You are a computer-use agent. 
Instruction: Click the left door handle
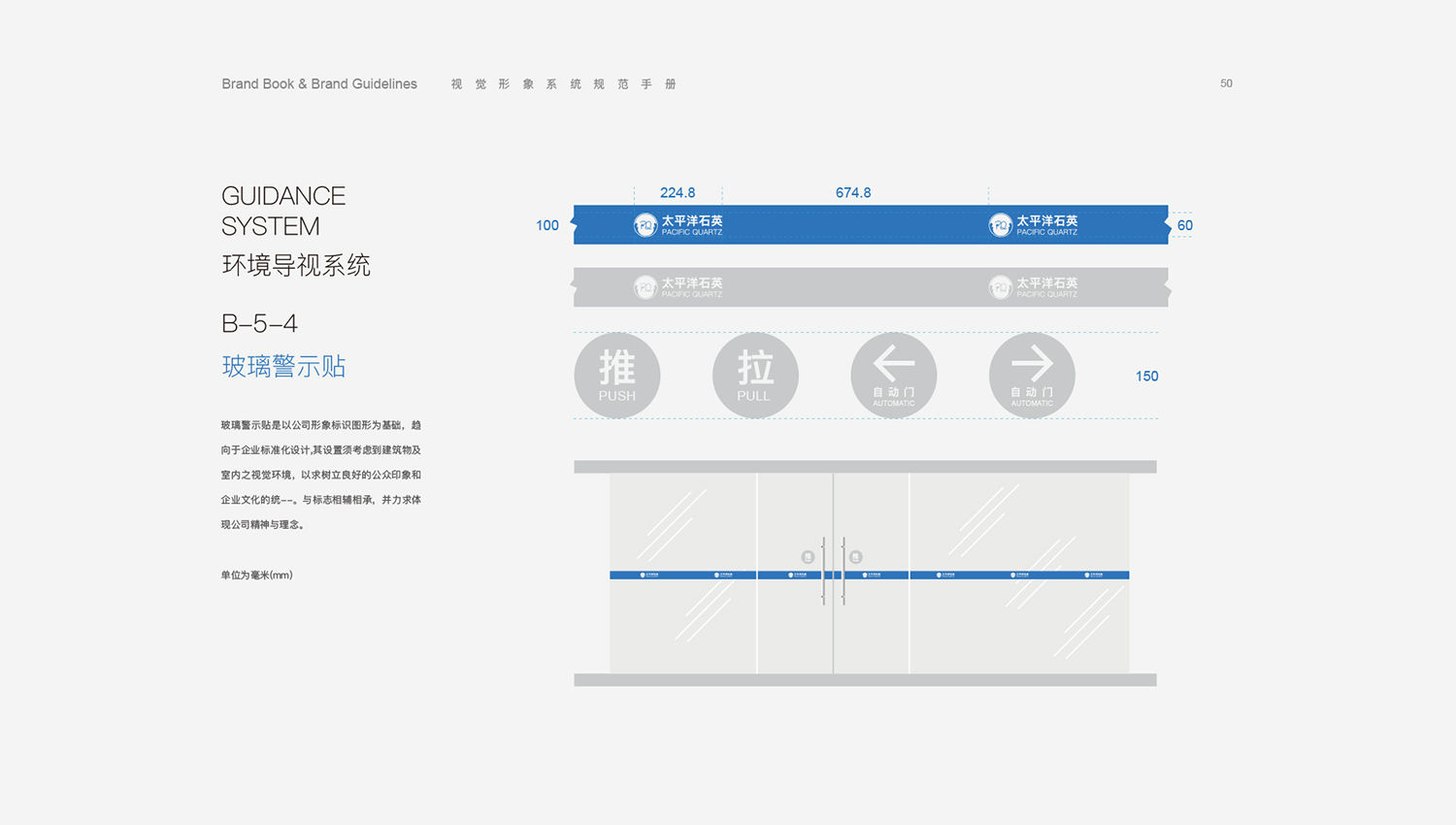point(824,571)
